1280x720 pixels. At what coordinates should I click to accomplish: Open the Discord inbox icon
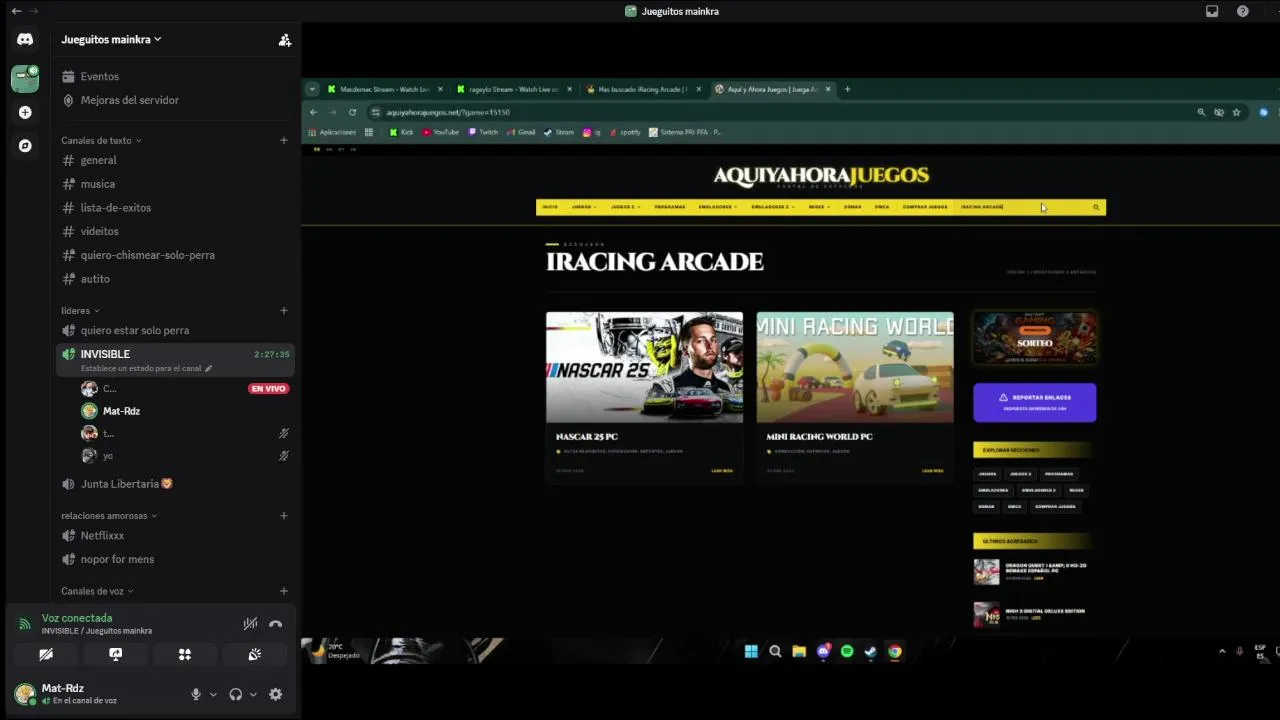tap(1212, 11)
